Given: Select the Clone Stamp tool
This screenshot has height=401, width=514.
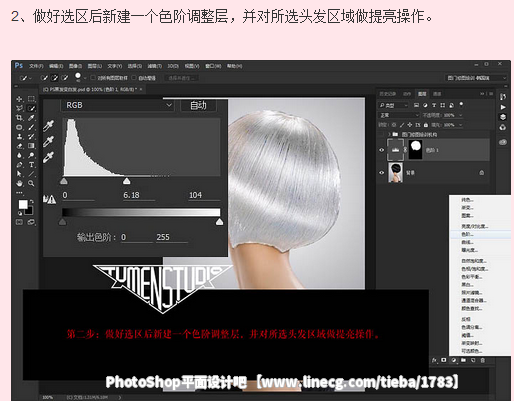Looking at the screenshot, I should 19,136.
